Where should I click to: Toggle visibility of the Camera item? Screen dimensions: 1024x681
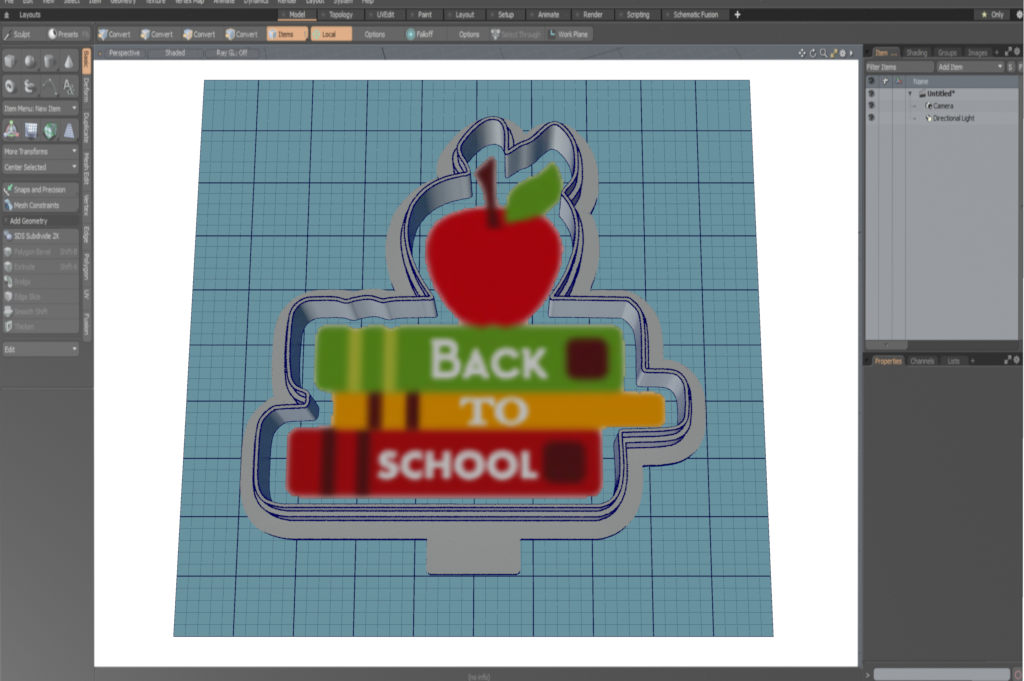click(x=871, y=106)
